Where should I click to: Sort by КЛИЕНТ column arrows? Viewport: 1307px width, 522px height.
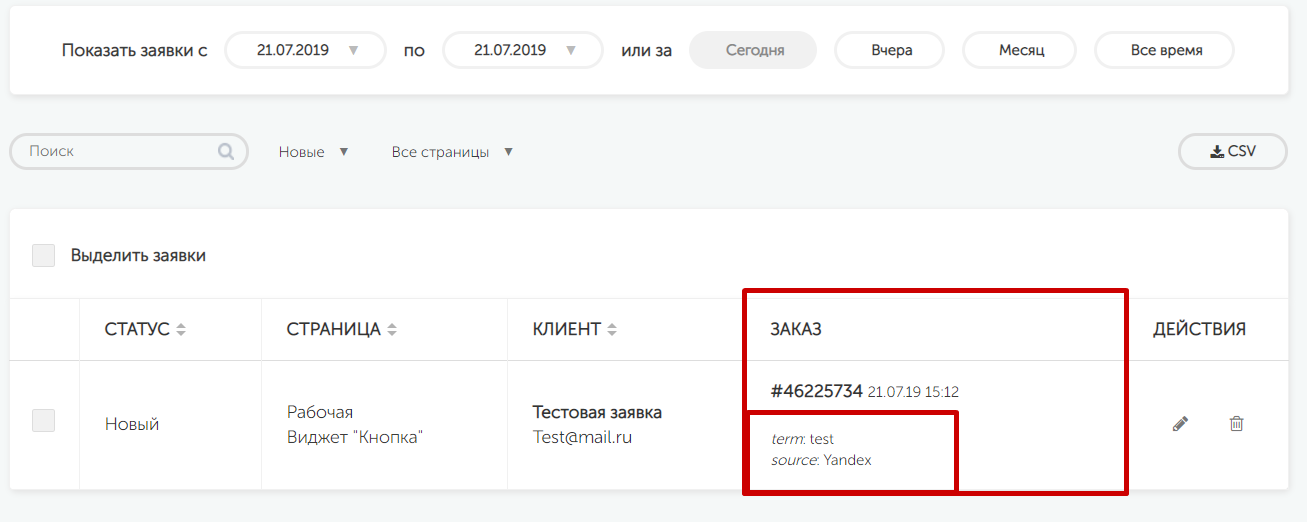click(612, 330)
